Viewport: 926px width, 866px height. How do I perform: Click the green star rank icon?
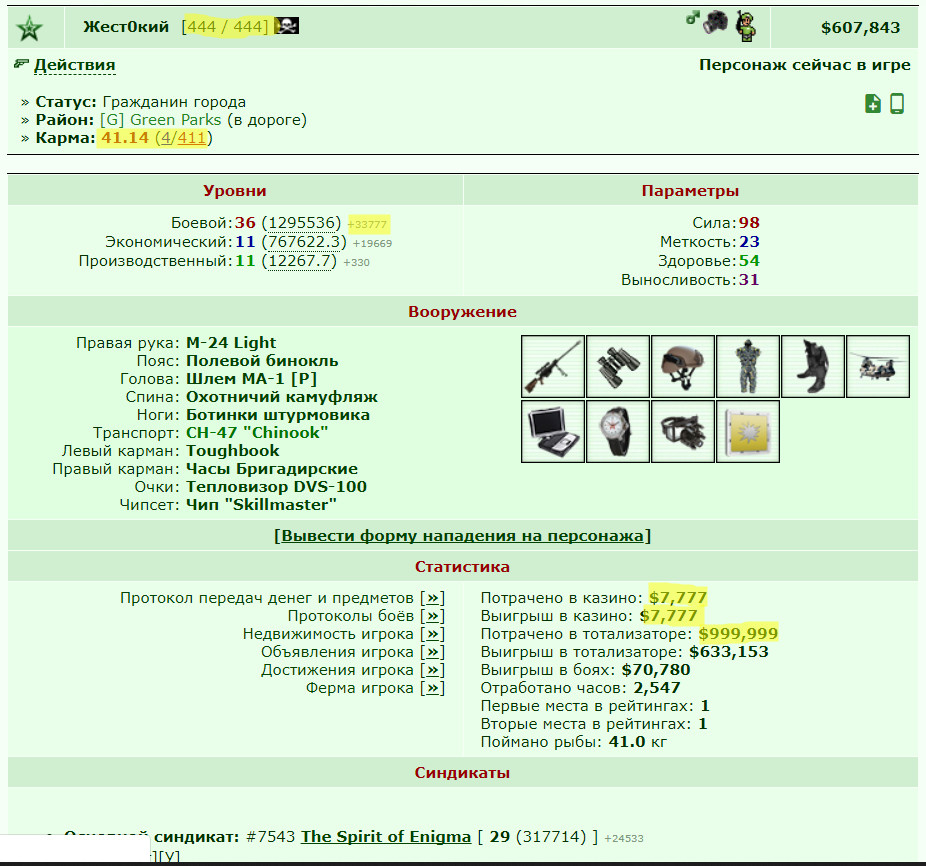click(x=30, y=28)
